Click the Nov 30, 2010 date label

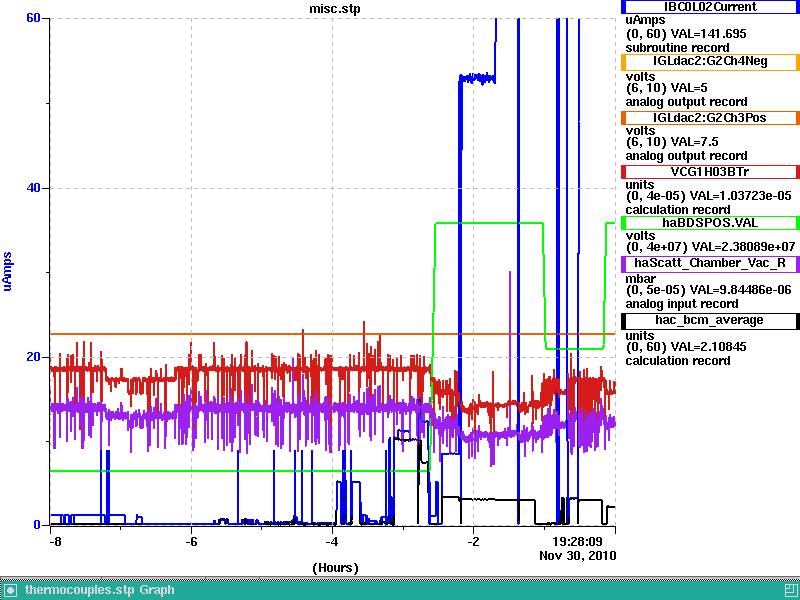(578, 556)
